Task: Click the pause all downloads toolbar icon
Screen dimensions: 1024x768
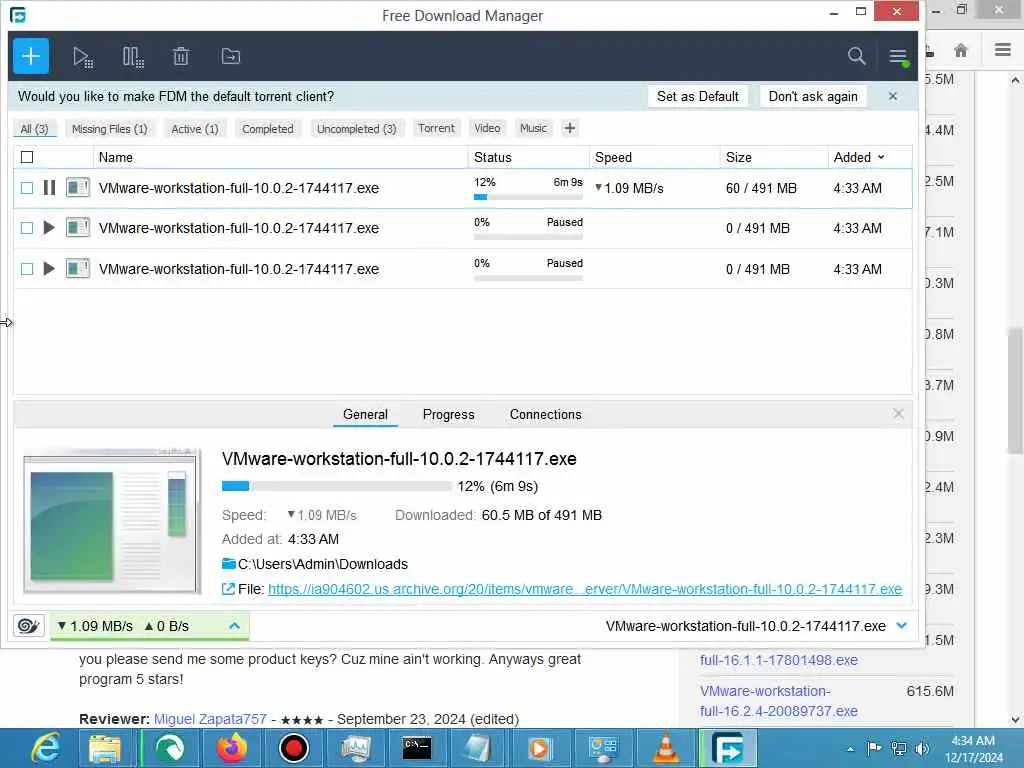Action: tap(133, 57)
